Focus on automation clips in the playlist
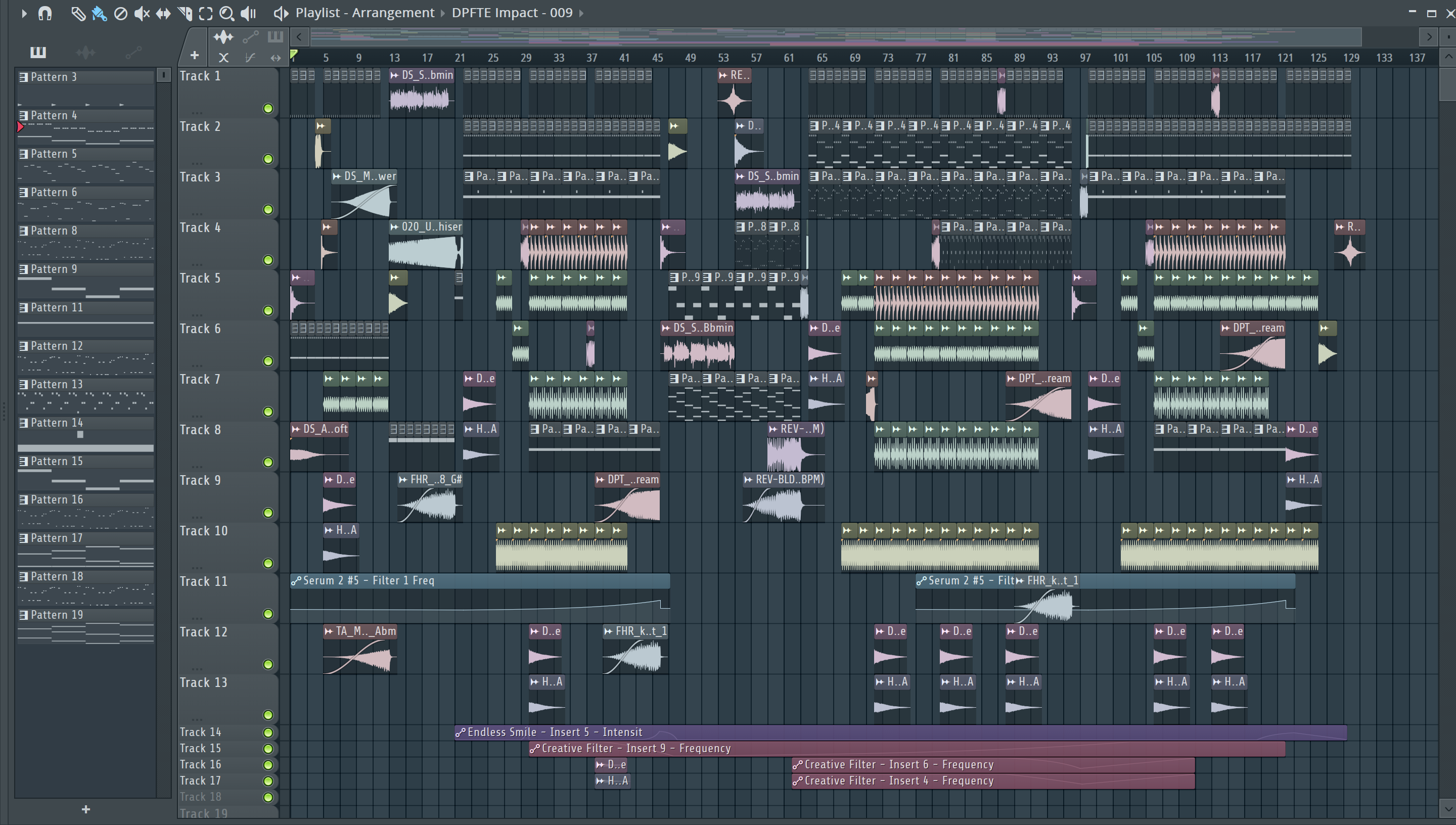Screen dimensions: 1456x825 point(250,37)
